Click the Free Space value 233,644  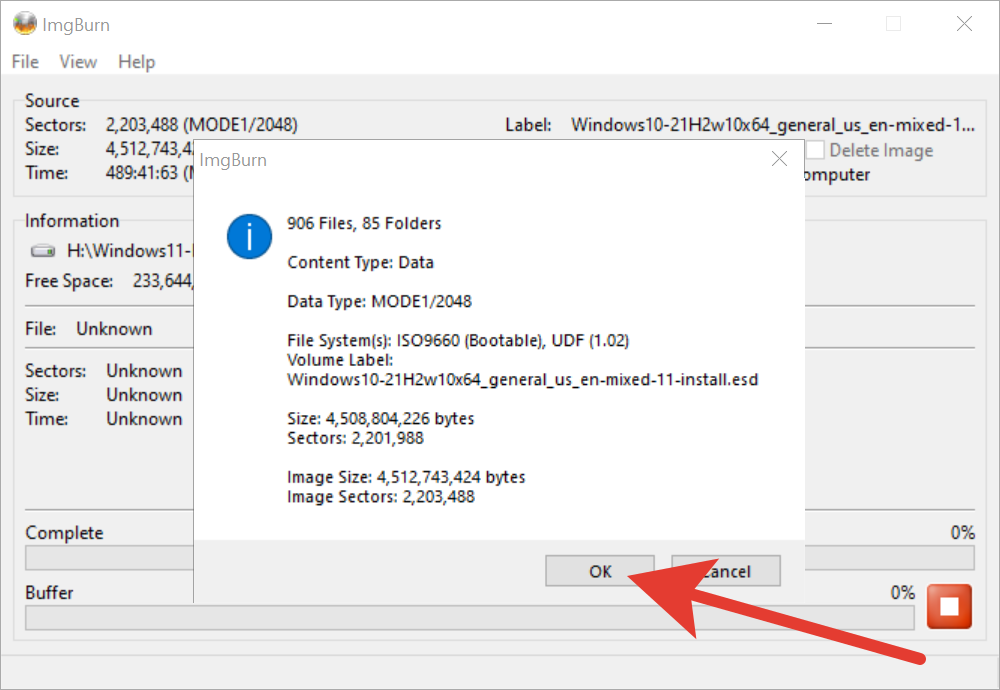coord(163,281)
